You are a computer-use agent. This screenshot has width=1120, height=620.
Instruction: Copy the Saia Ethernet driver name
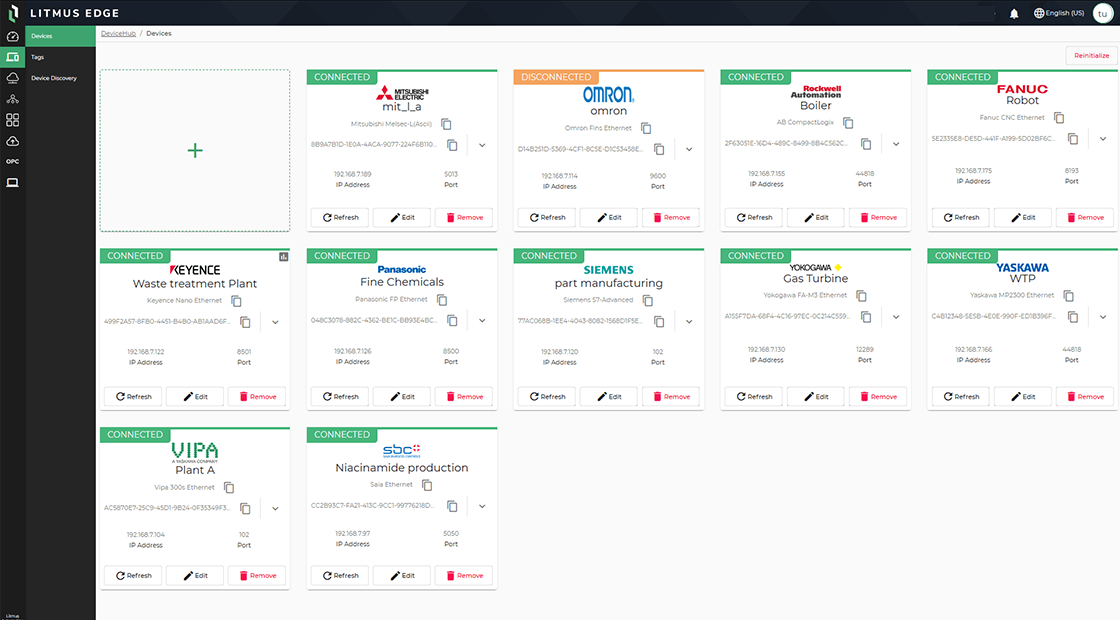427,485
